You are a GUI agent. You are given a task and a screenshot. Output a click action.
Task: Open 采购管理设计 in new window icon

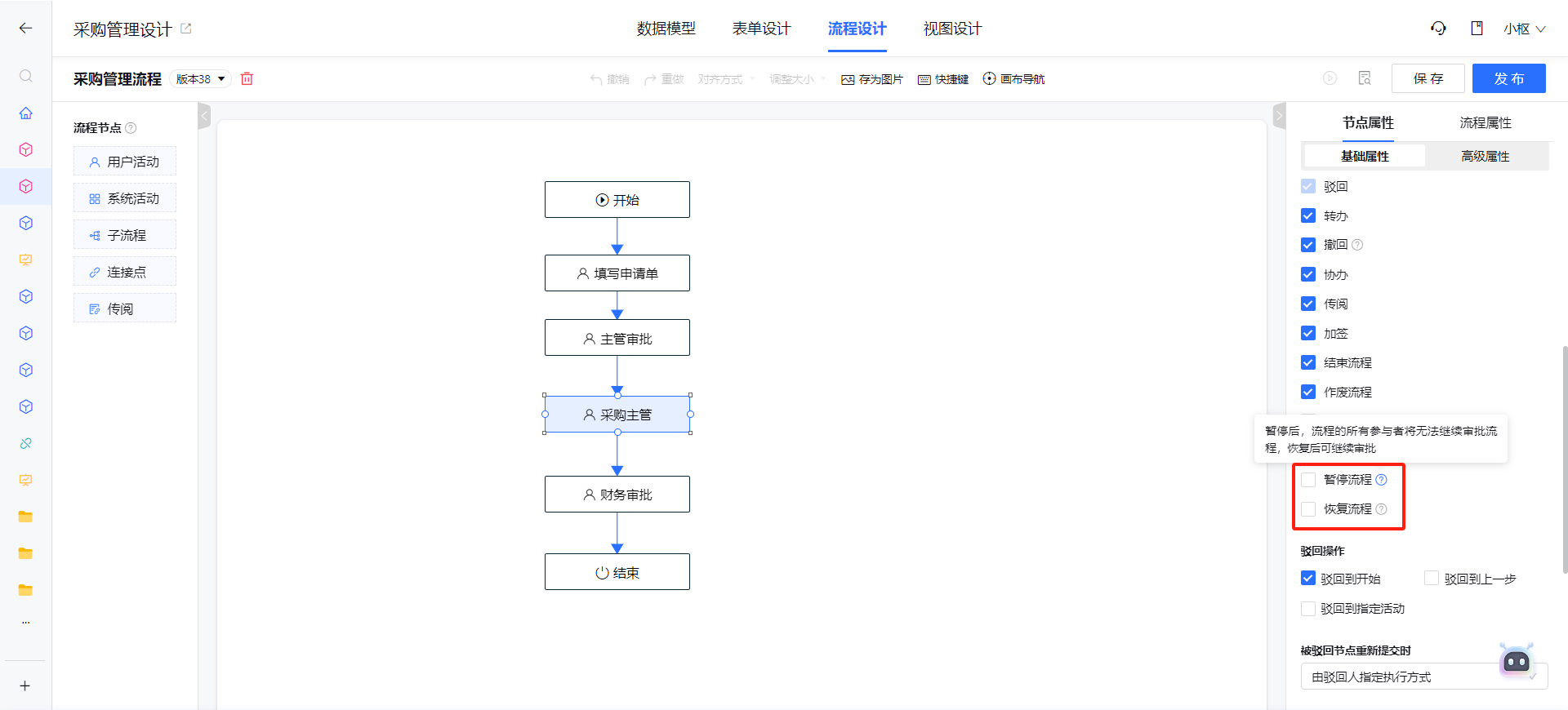point(186,29)
